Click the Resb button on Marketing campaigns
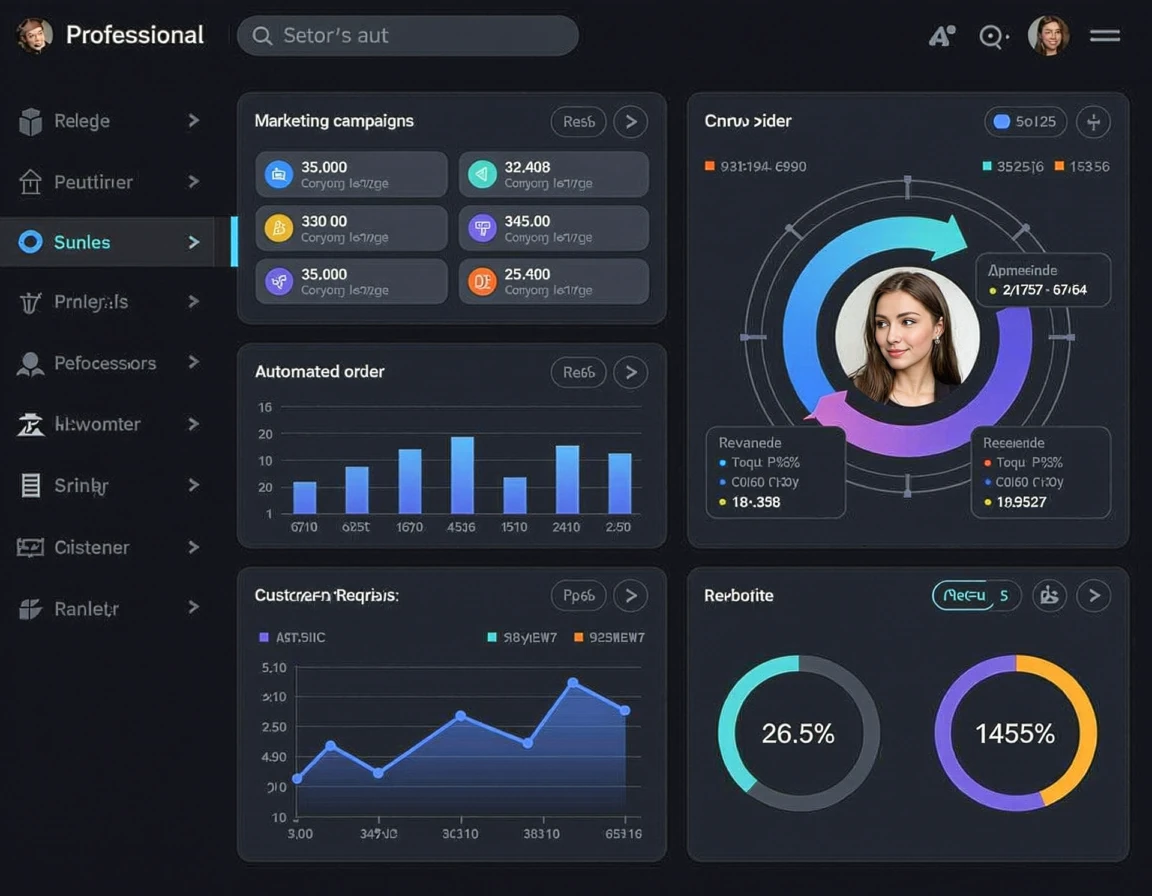This screenshot has height=896, width=1152. (578, 121)
